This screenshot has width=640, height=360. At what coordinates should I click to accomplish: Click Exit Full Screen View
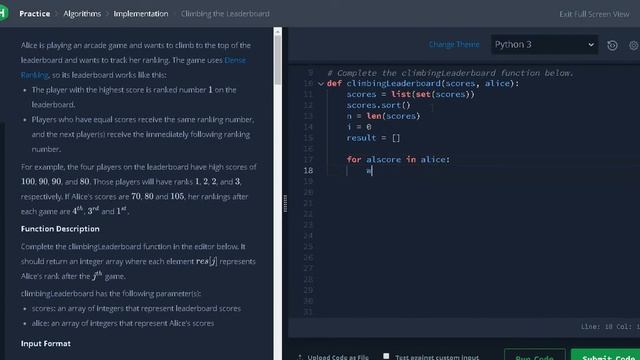click(x=594, y=14)
